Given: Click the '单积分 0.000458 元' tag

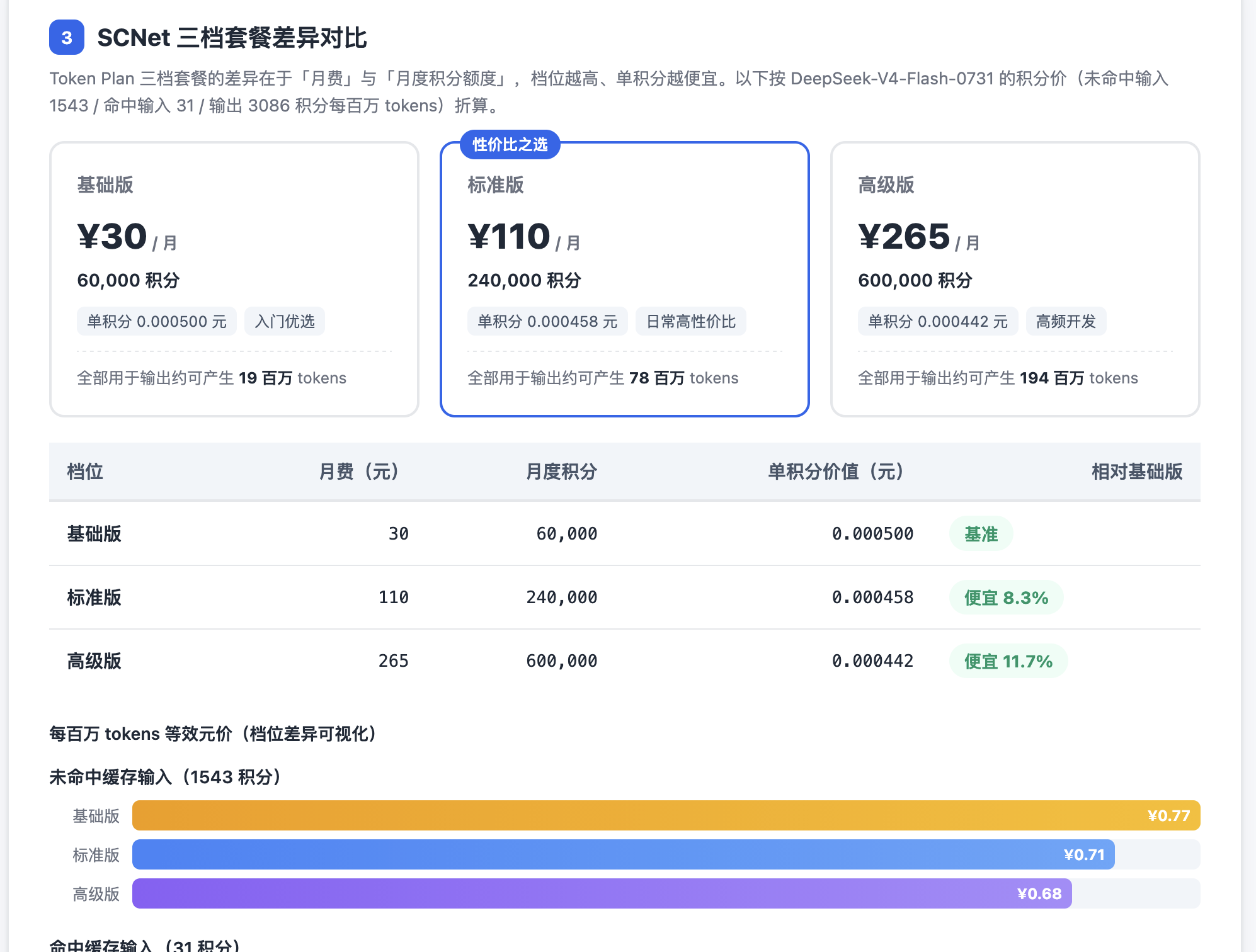Looking at the screenshot, I should point(547,322).
